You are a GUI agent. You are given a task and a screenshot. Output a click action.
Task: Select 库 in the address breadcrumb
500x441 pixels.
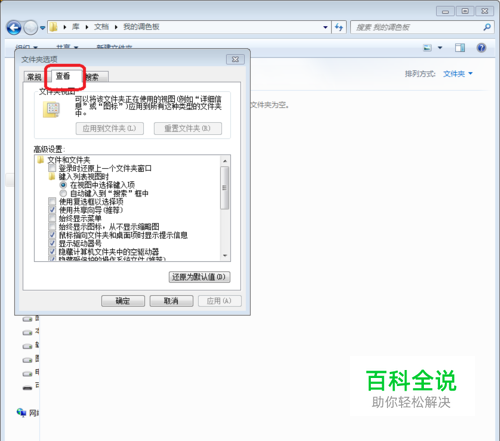[76, 27]
